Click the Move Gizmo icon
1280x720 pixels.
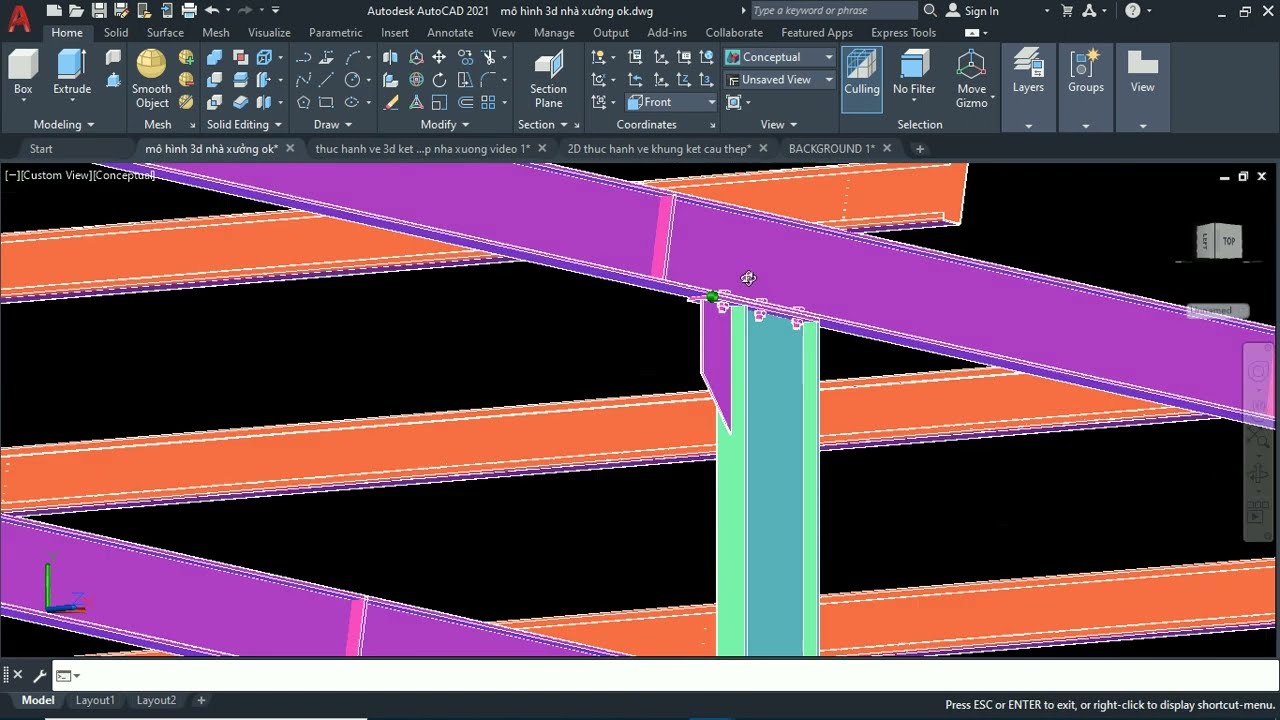point(971,79)
